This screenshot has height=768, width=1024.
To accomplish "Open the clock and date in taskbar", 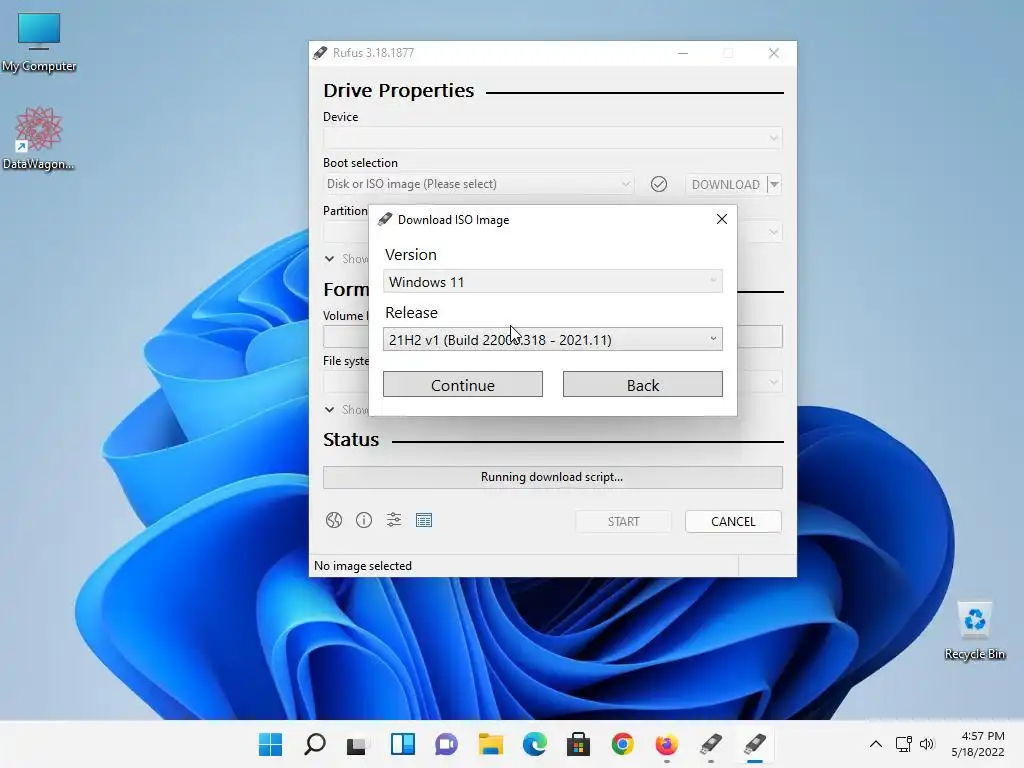I will click(978, 744).
